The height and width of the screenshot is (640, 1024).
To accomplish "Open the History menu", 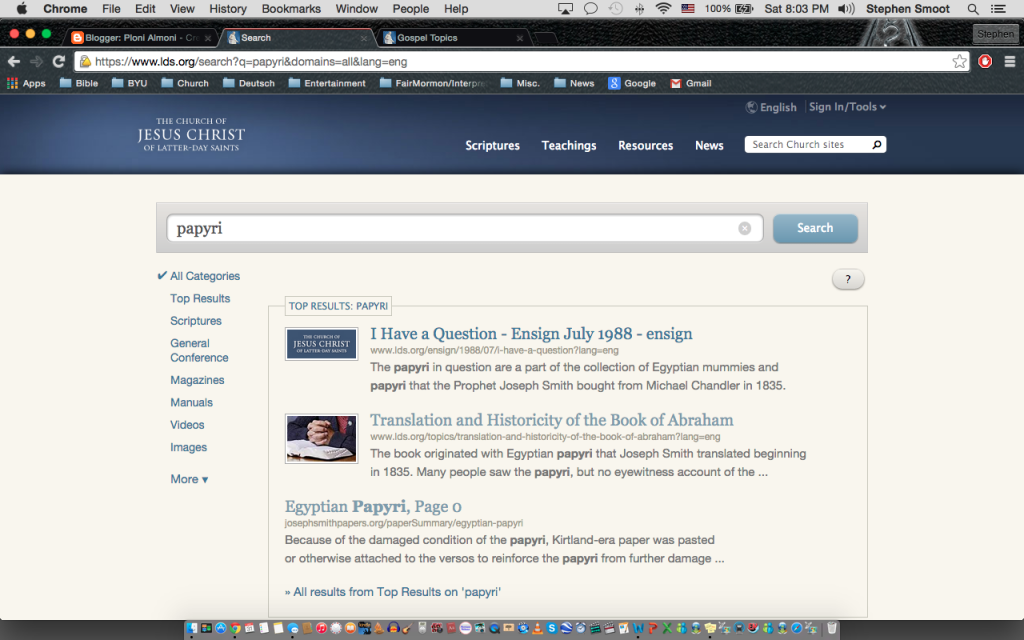I will pos(228,9).
